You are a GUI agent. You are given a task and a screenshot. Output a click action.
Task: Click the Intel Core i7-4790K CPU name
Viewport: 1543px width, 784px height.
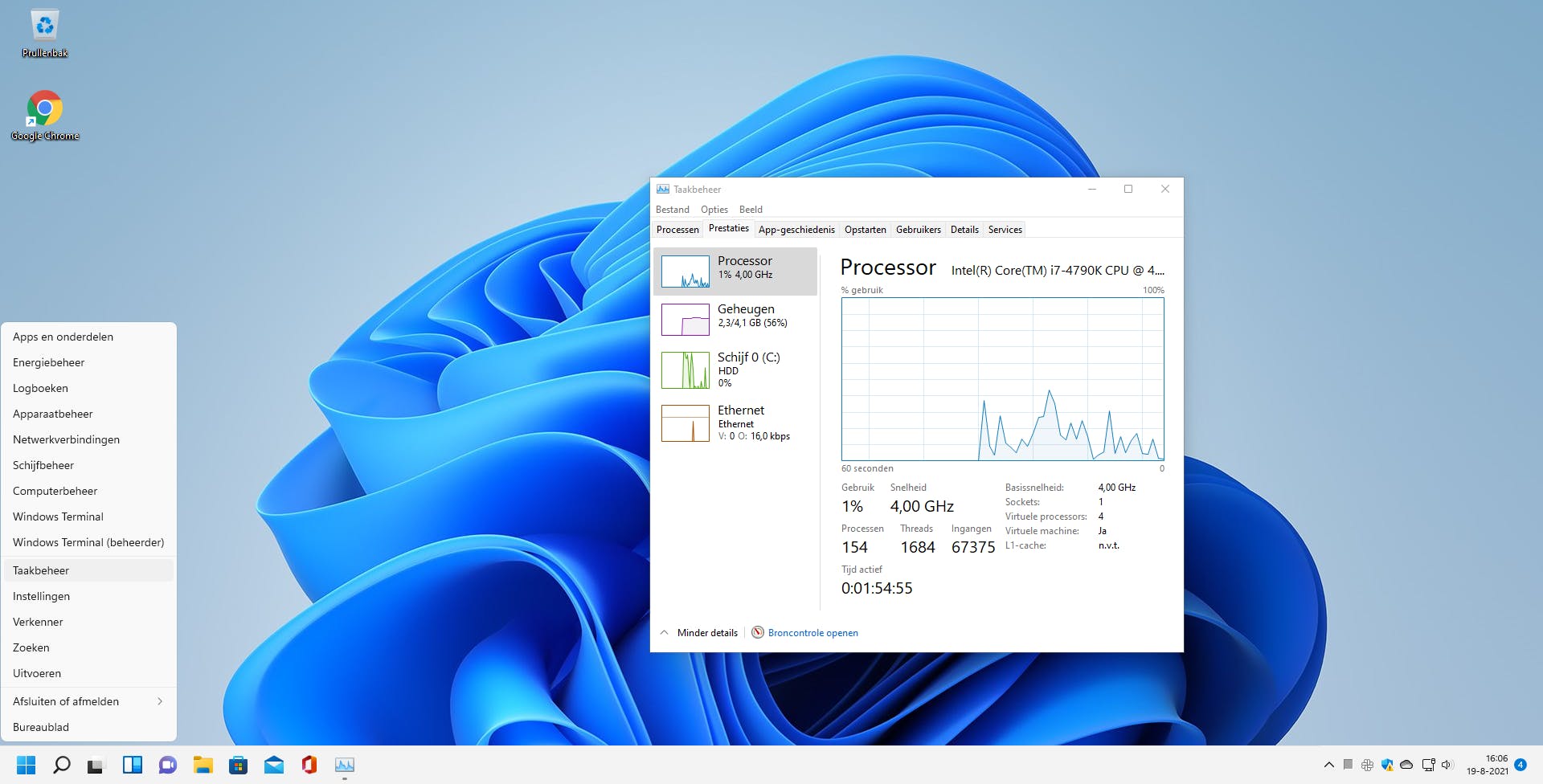pyautogui.click(x=1058, y=271)
